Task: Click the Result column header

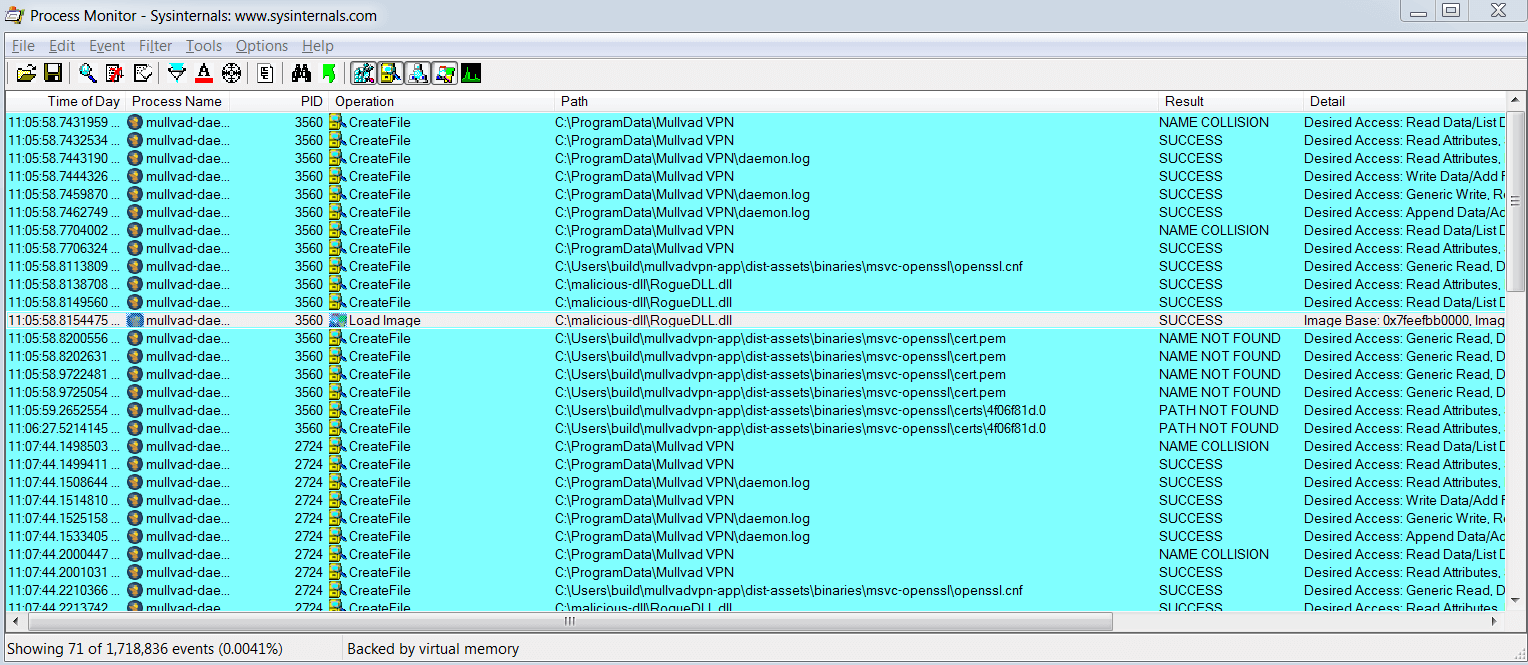Action: tap(1231, 101)
